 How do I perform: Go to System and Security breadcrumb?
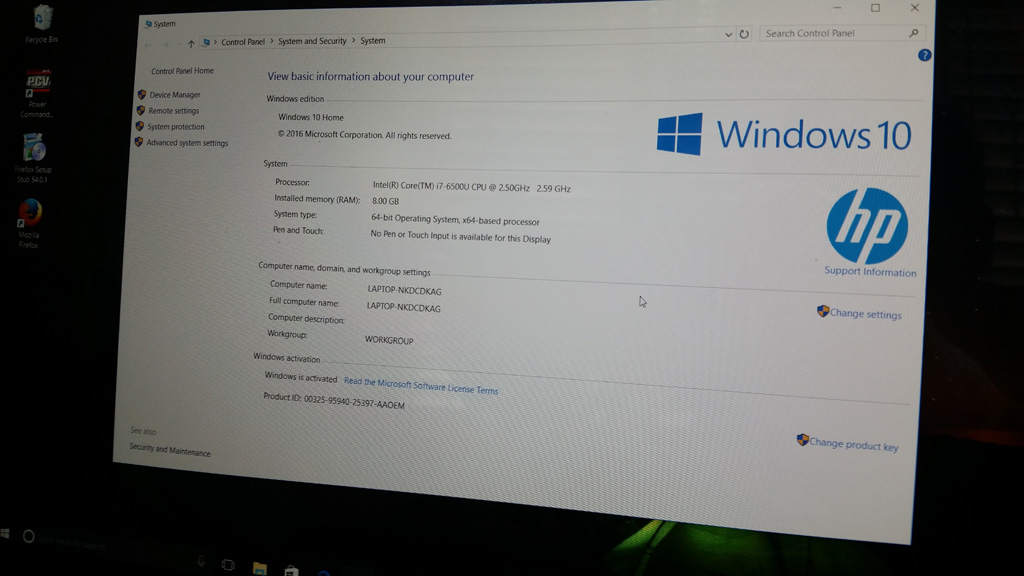point(312,41)
